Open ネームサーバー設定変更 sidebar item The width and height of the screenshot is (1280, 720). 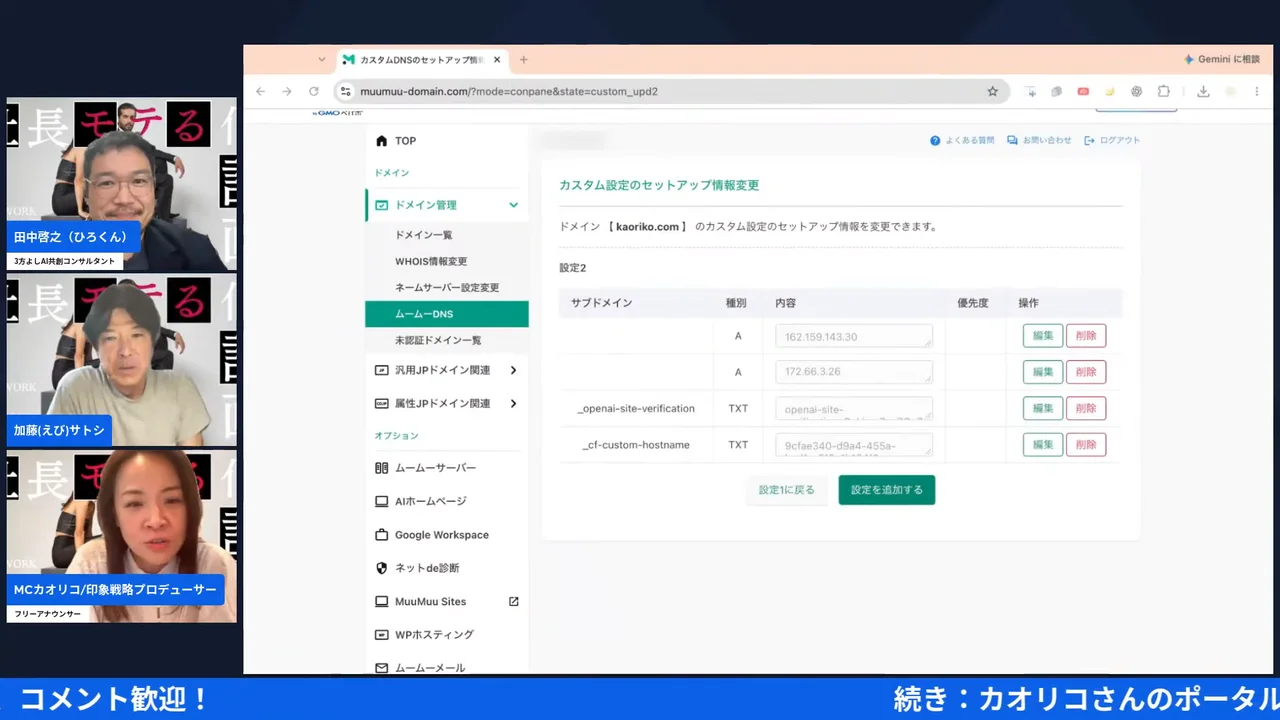coord(447,288)
